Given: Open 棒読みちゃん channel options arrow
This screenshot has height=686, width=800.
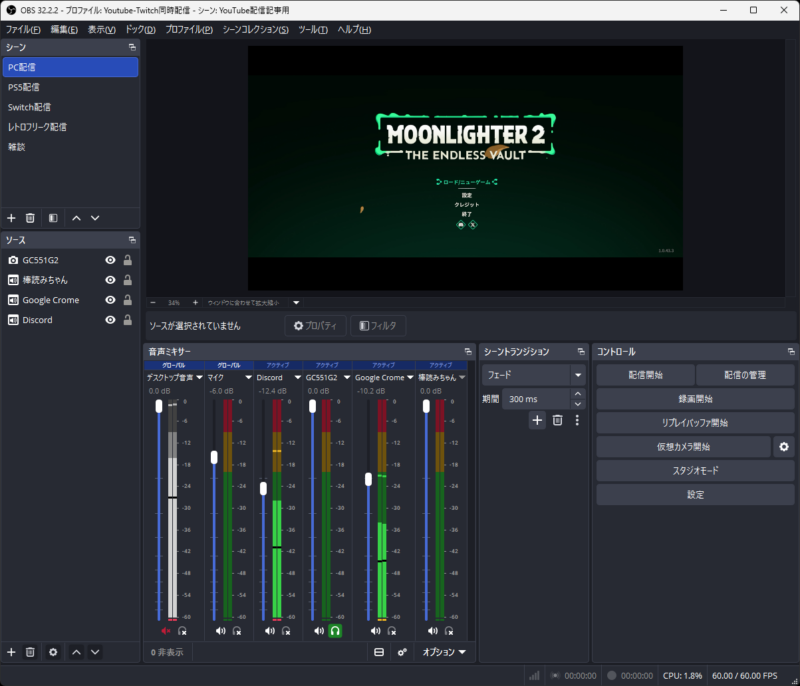Looking at the screenshot, I should [462, 377].
